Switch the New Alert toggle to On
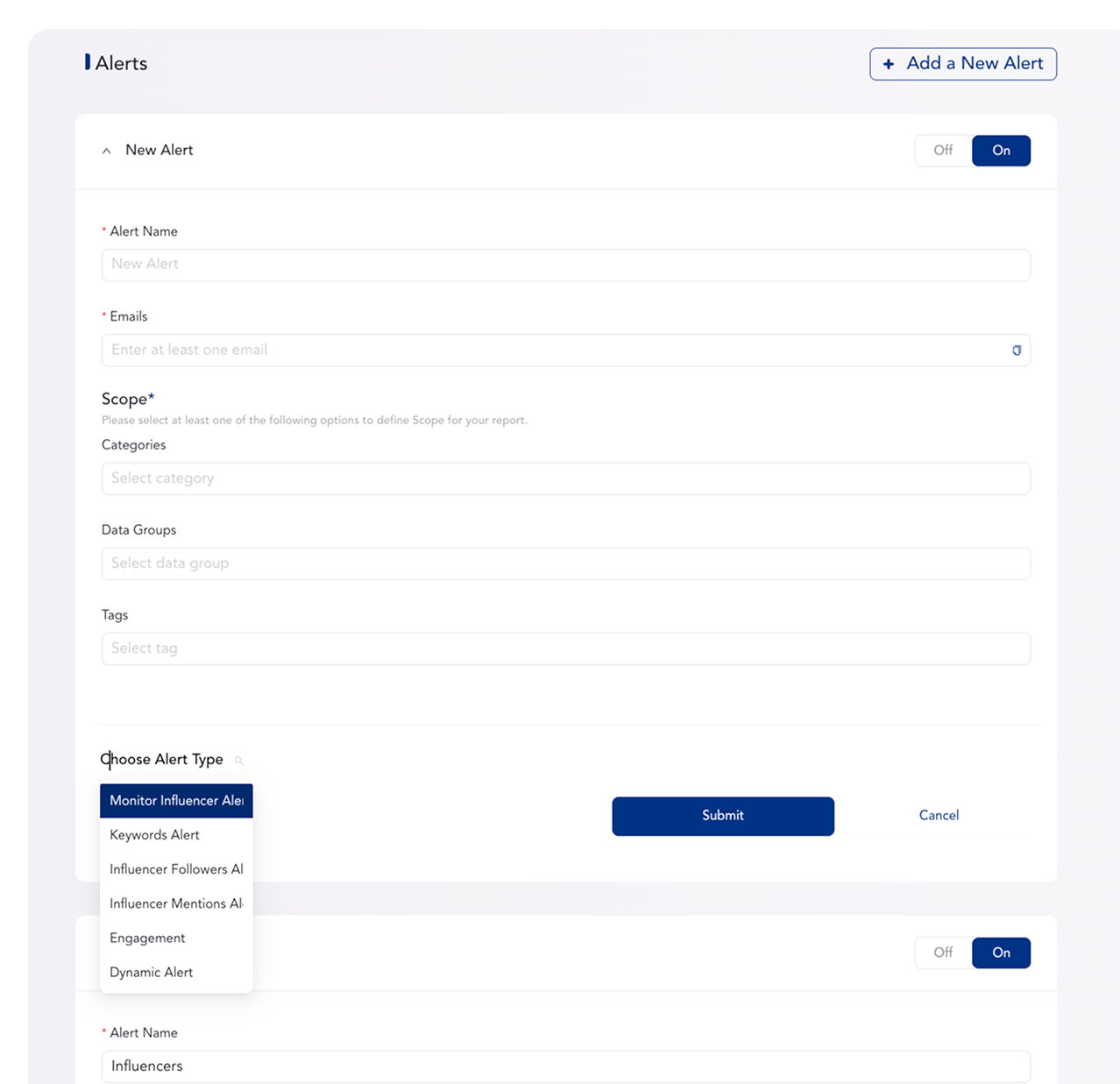Screen dimensions: 1120x1084 coord(1001,151)
